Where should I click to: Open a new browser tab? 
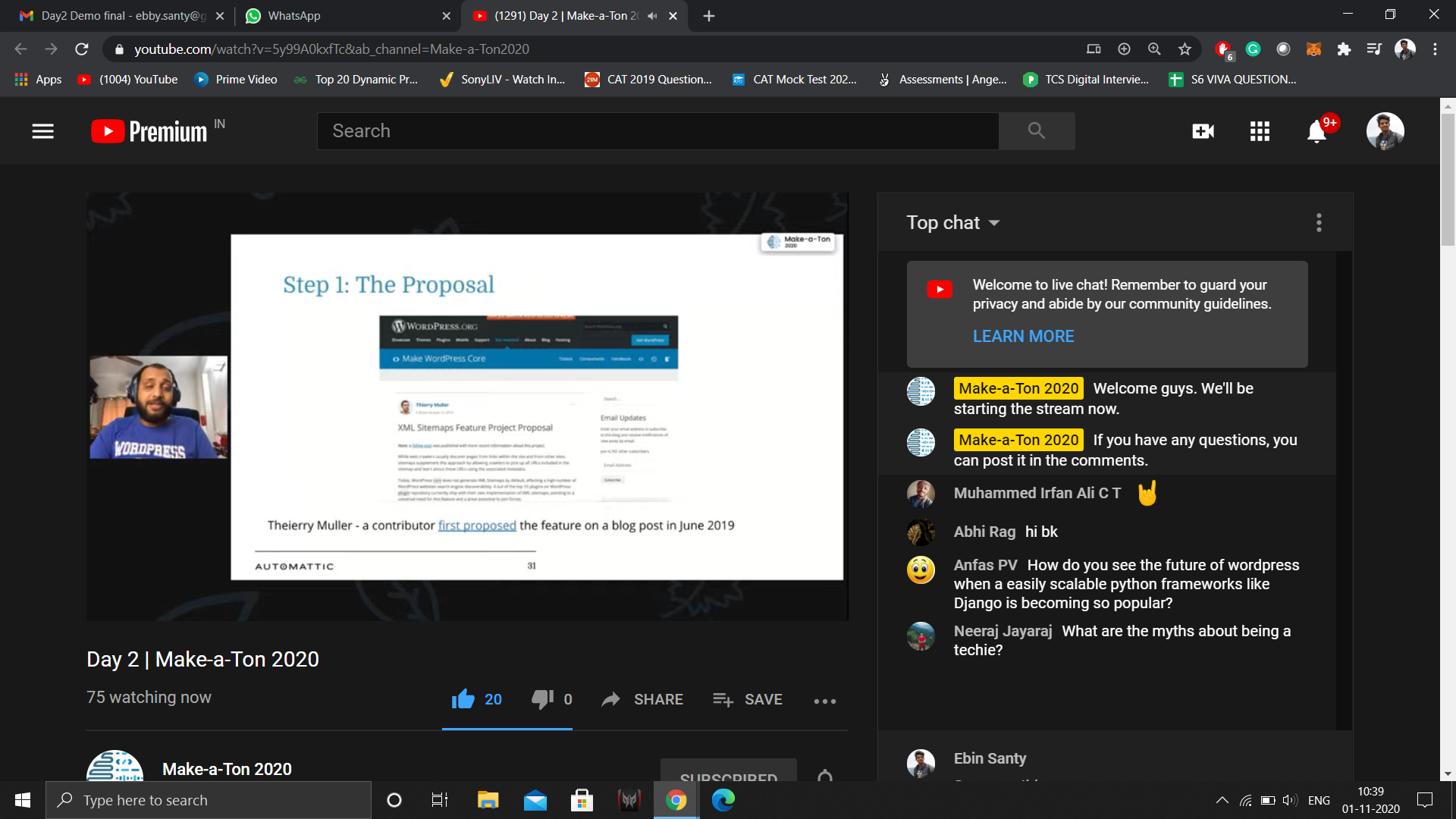(x=708, y=16)
